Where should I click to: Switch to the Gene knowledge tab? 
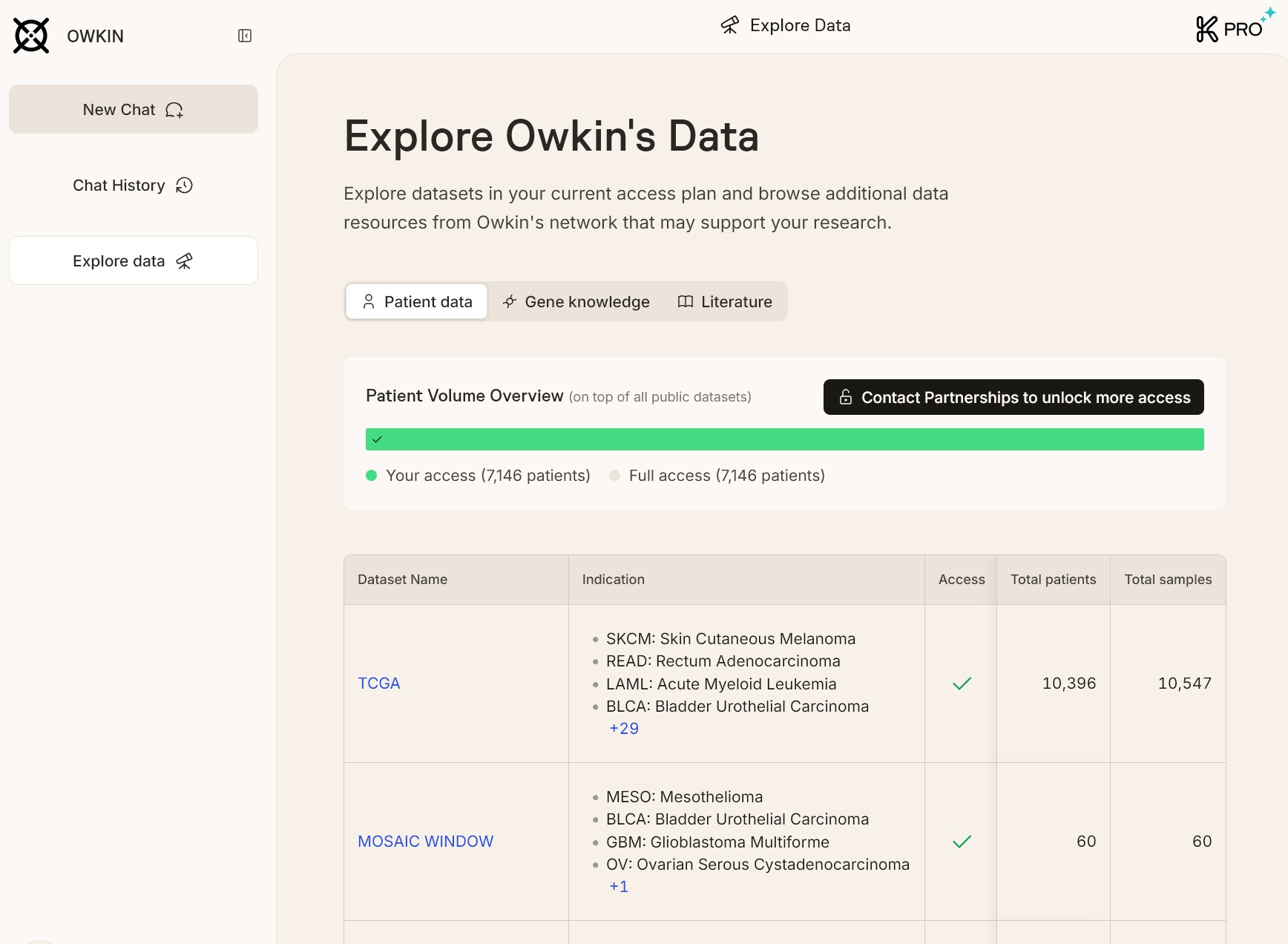point(576,302)
